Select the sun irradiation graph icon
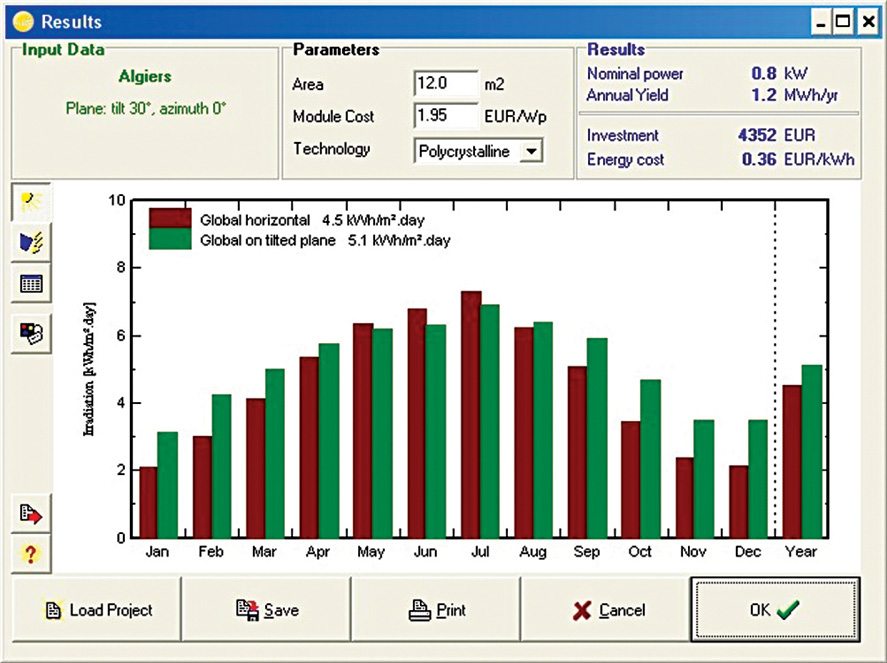The width and height of the screenshot is (887, 663). 31,203
